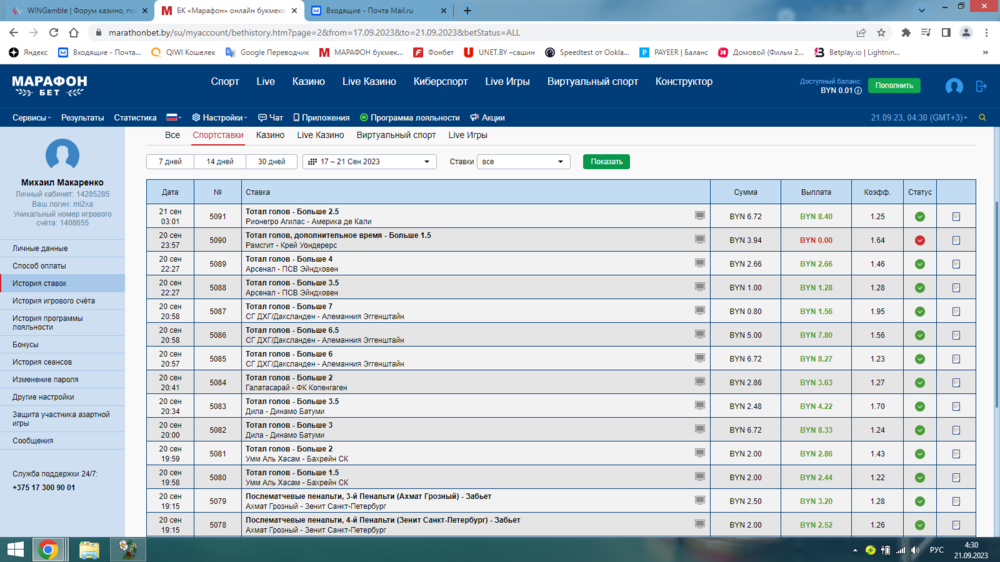Select the 30 дней period filter
This screenshot has width=1000, height=562.
pos(271,161)
